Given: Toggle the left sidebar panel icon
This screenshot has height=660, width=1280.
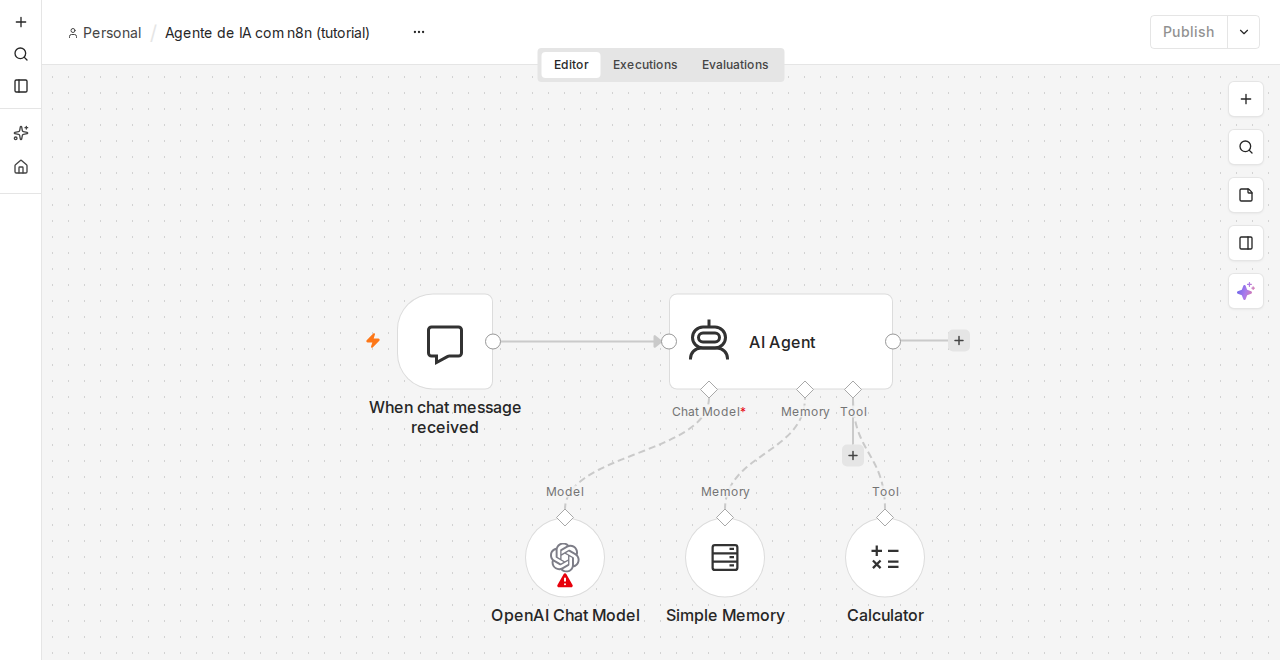Looking at the screenshot, I should coord(21,86).
